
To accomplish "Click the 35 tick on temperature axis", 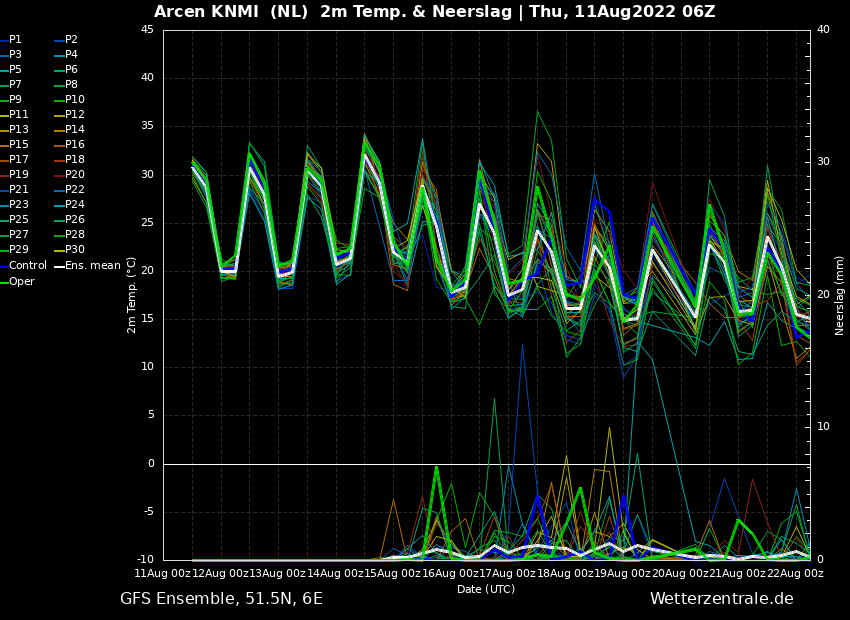I will (x=147, y=126).
